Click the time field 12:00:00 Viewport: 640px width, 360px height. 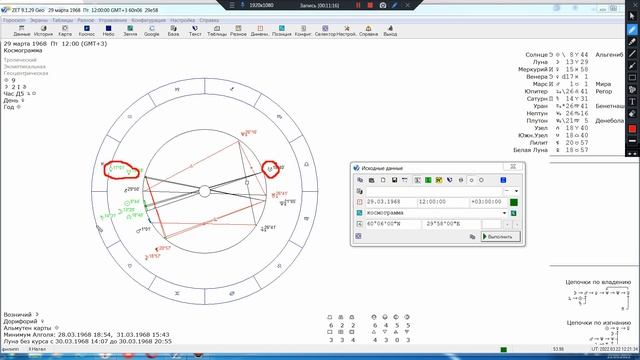coord(442,202)
